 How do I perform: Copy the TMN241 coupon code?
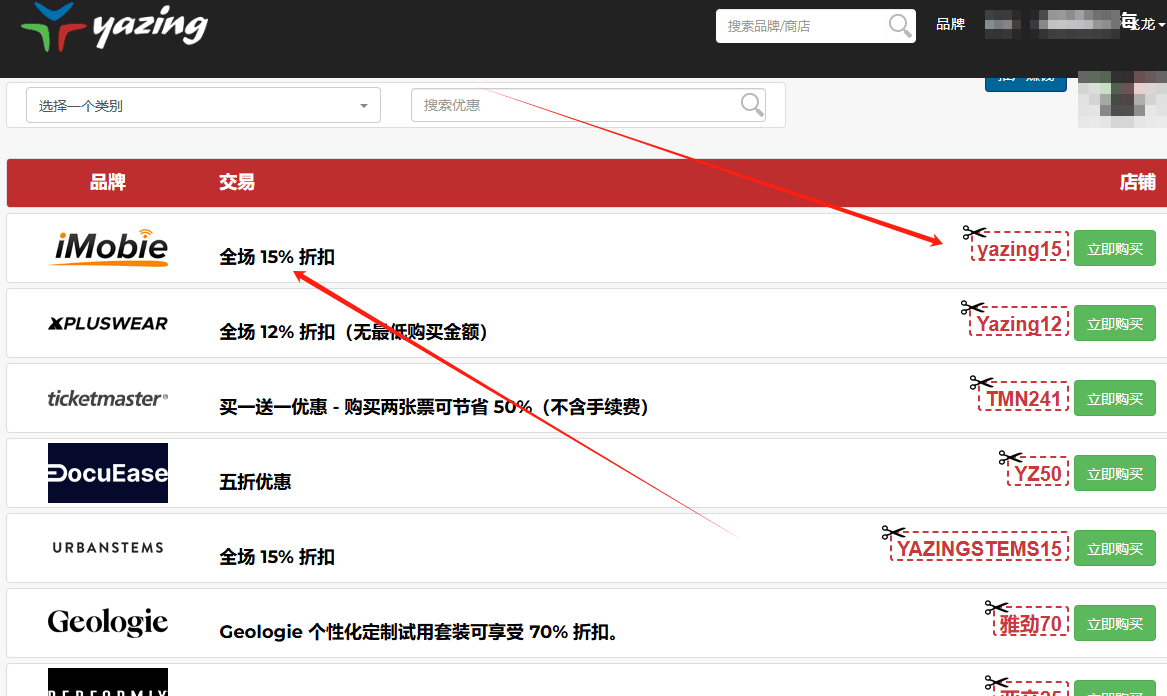click(1023, 399)
